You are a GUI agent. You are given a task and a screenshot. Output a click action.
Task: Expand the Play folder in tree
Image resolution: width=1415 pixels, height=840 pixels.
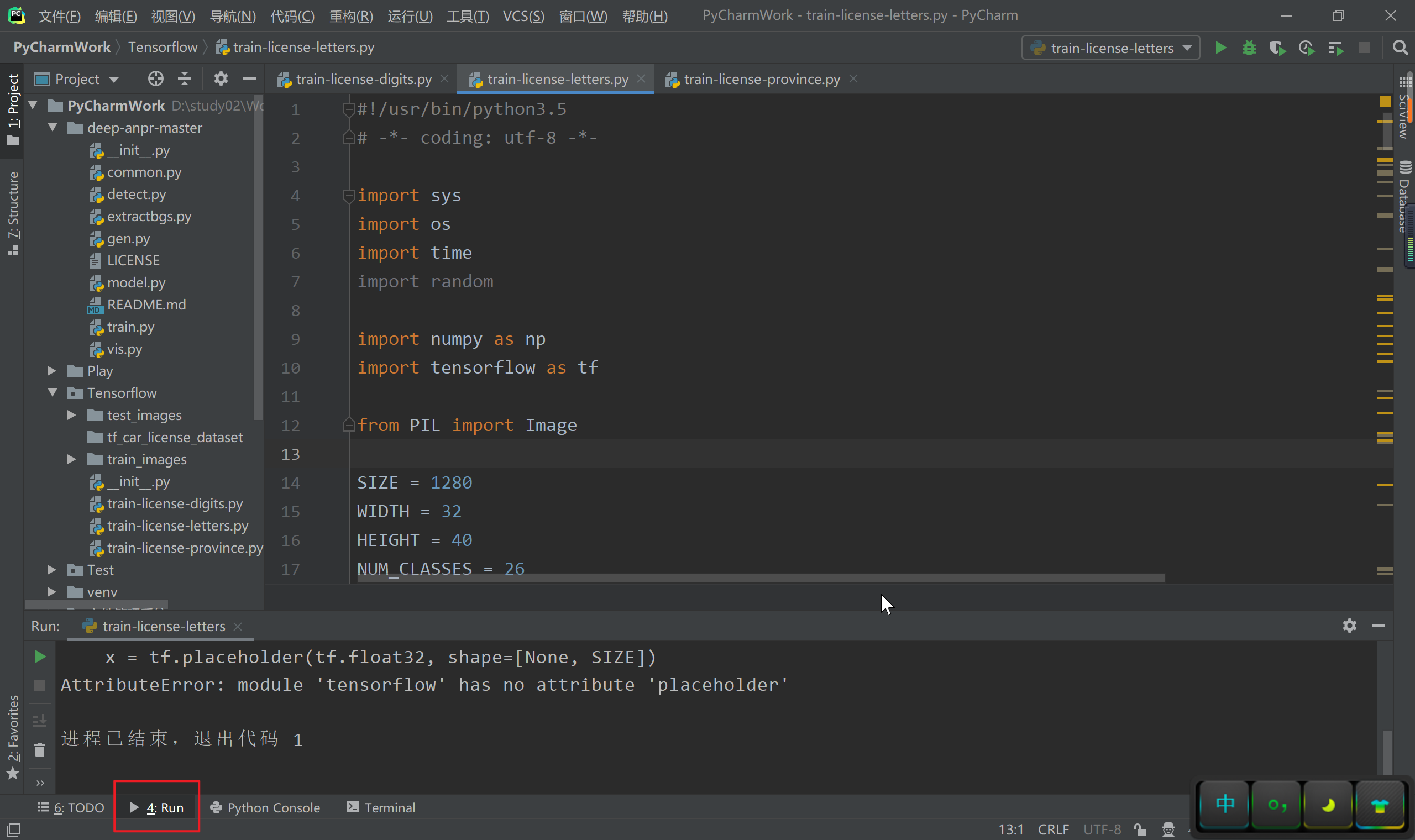point(51,371)
